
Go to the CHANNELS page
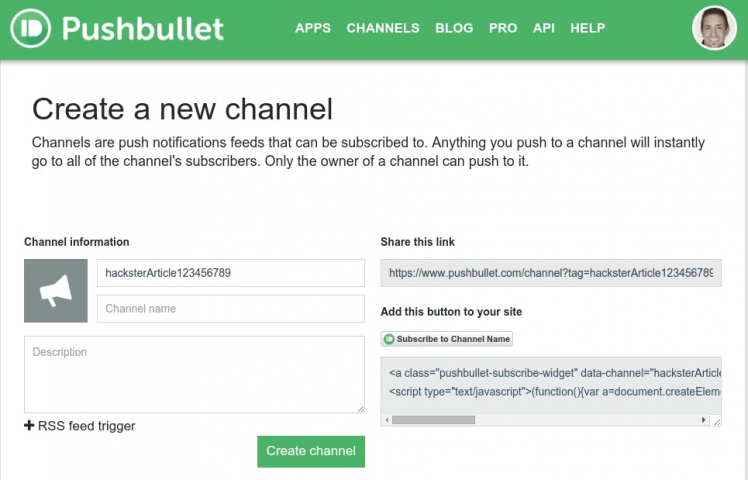[x=383, y=28]
